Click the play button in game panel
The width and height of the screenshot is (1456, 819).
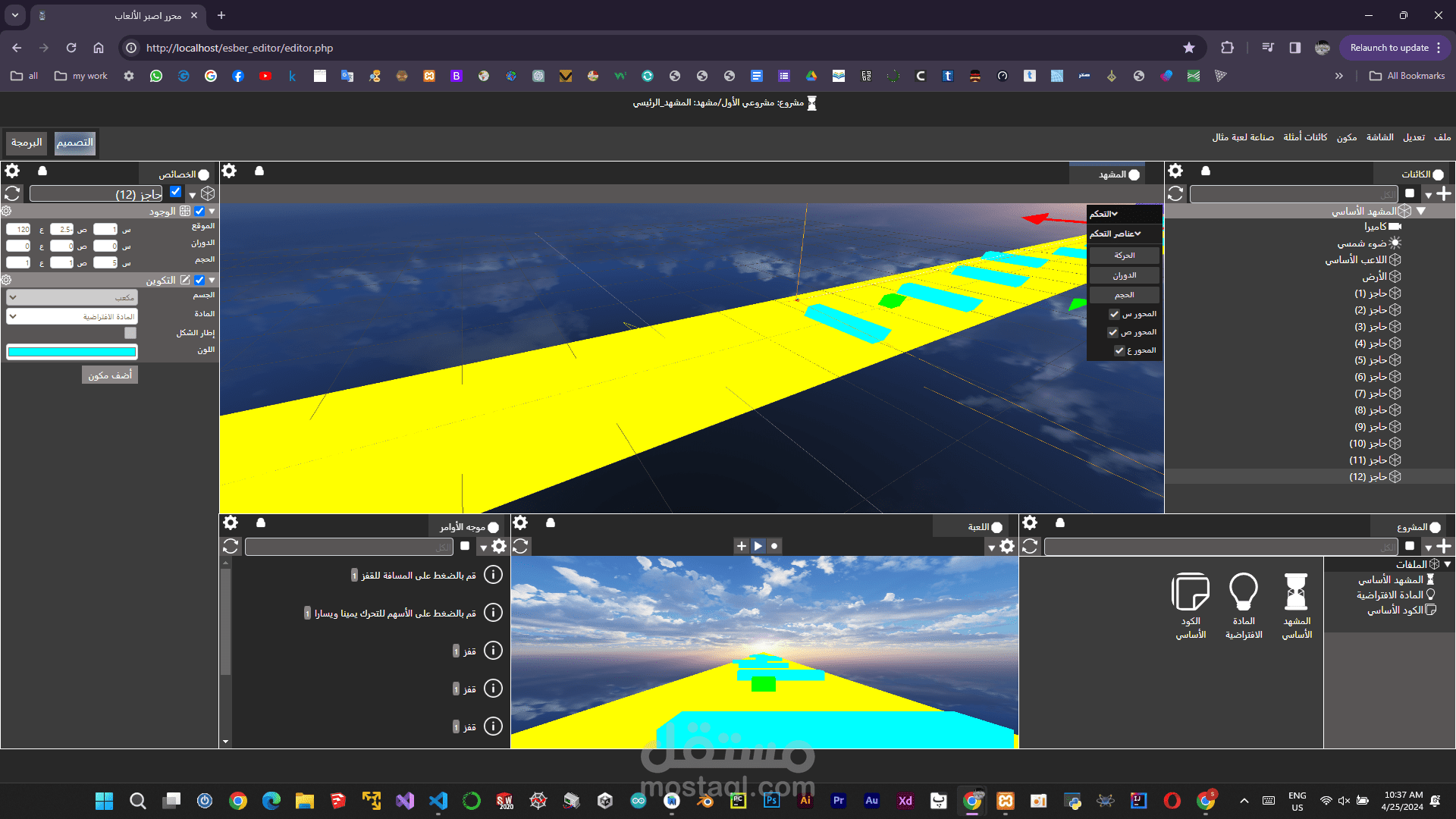758,546
